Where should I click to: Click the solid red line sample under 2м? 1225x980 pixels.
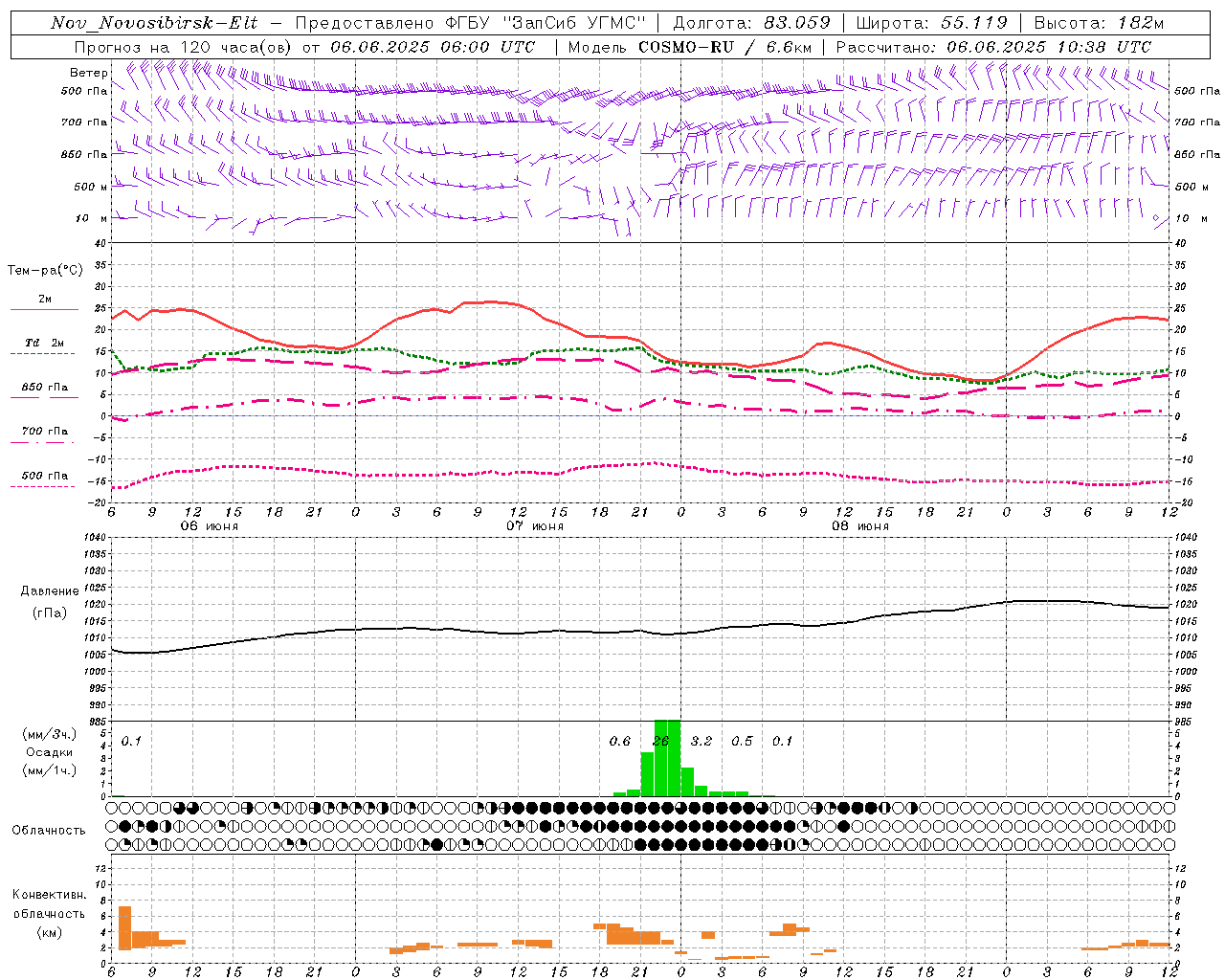click(x=44, y=310)
